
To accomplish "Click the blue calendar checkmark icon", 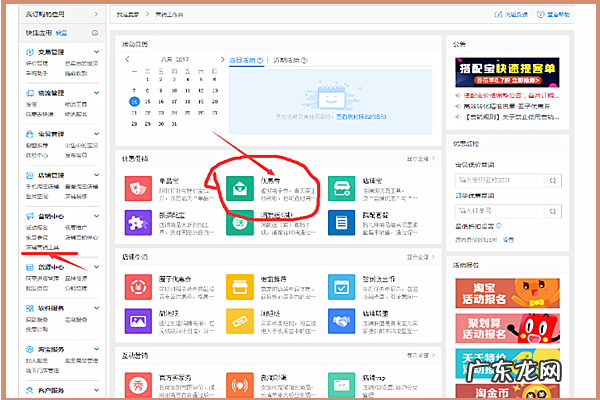I will [x=341, y=287].
